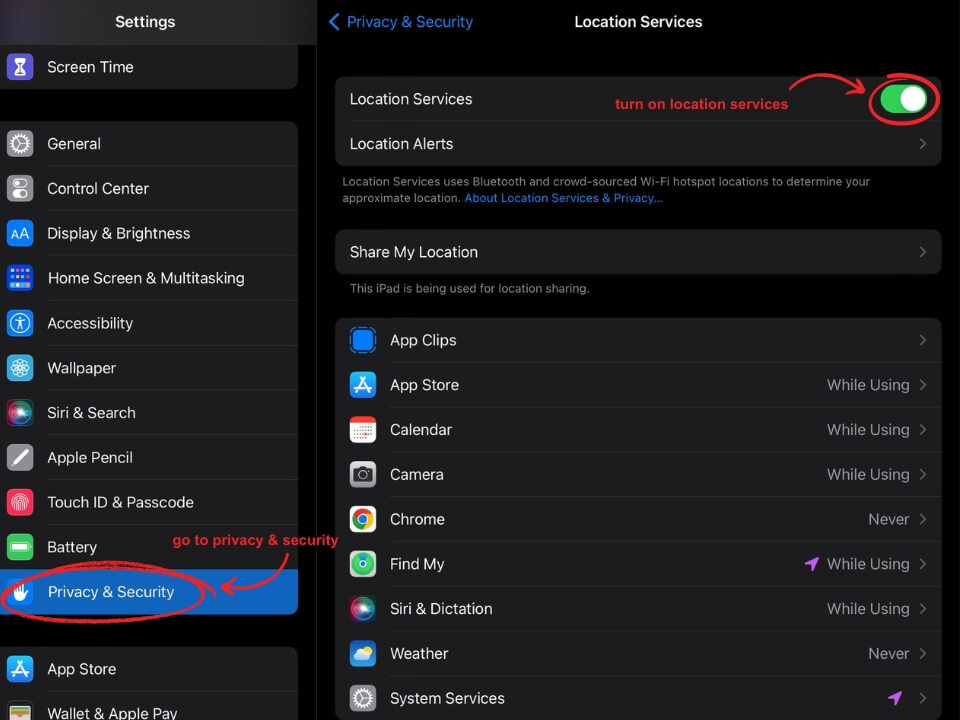960x720 pixels.
Task: Select the Control Center toggles icon
Action: click(20, 189)
